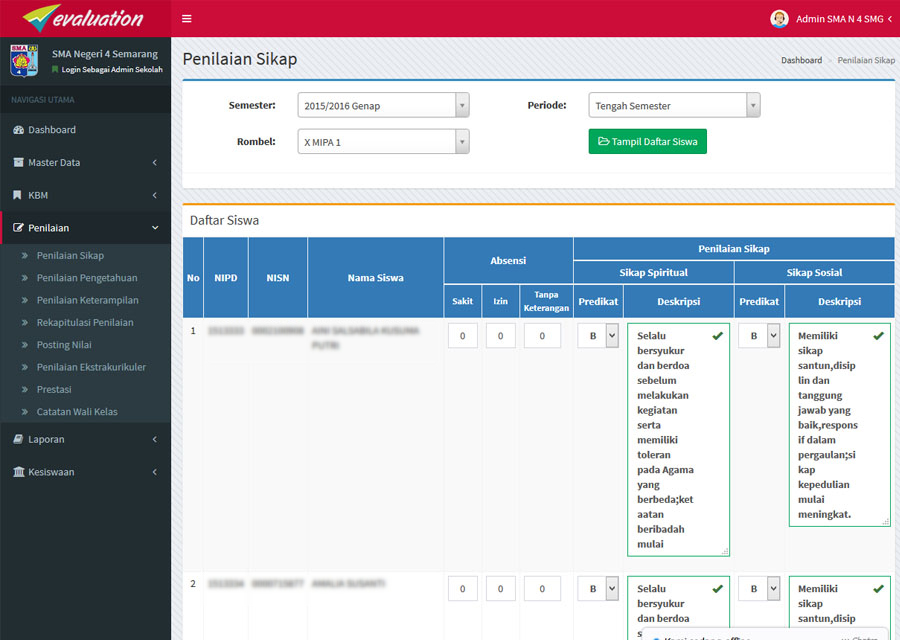Click the SMA Negeri 4 school emblem
This screenshot has width=900, height=640.
[x=24, y=61]
